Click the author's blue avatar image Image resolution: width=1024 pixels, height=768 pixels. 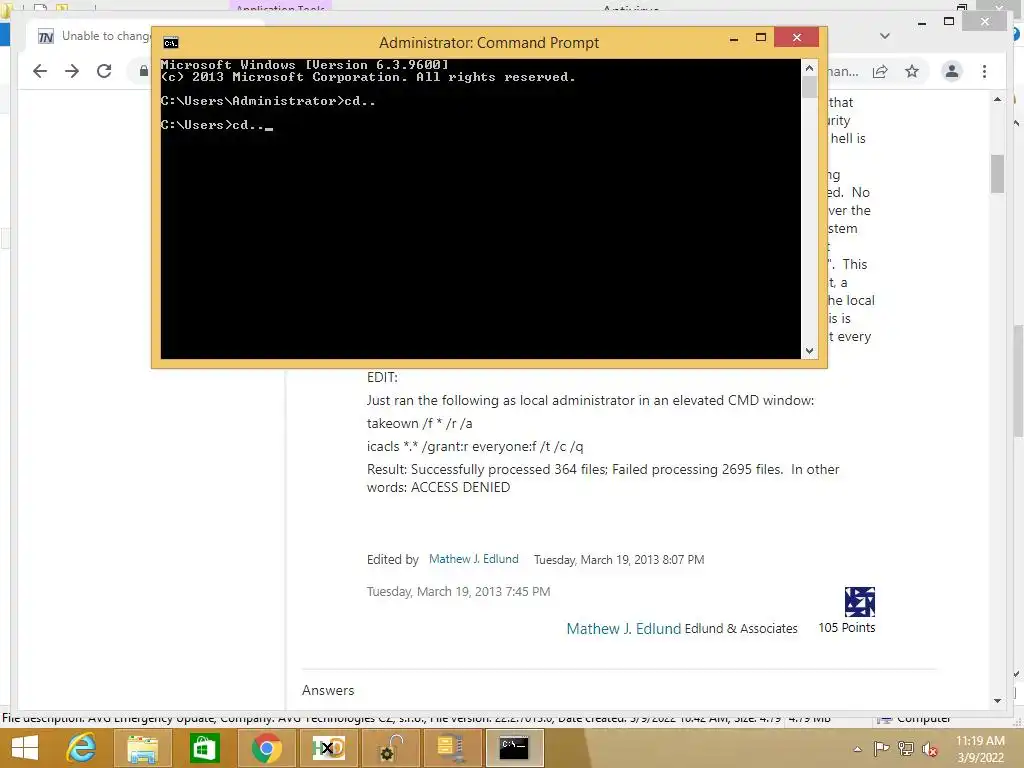coord(859,601)
